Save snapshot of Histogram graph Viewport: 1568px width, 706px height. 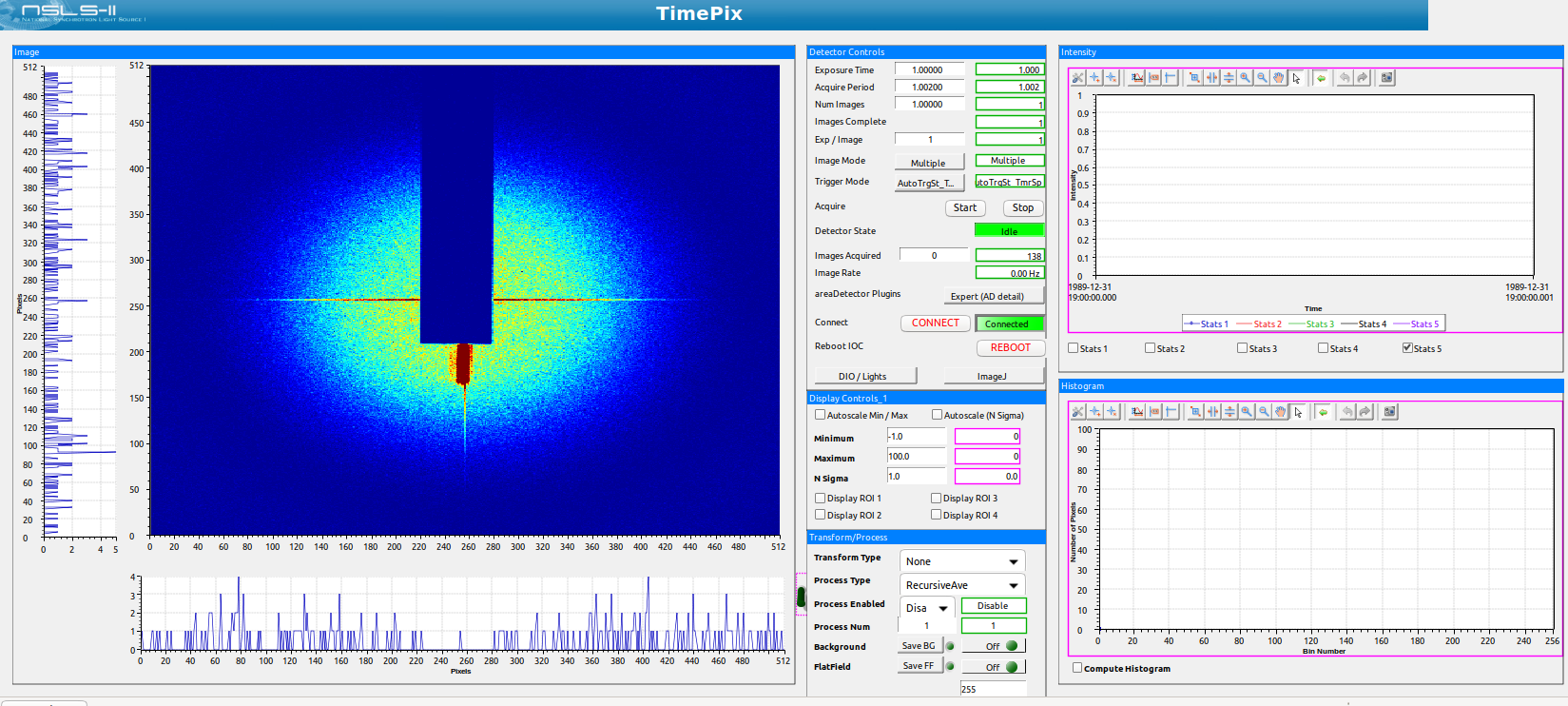pos(1389,412)
